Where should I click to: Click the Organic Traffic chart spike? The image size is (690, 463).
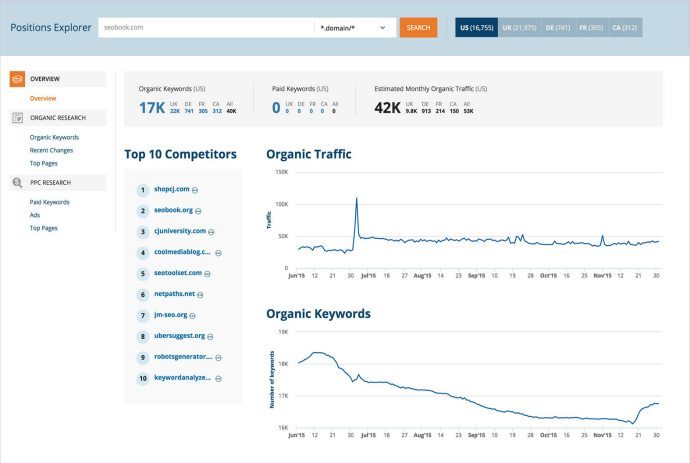coord(356,199)
